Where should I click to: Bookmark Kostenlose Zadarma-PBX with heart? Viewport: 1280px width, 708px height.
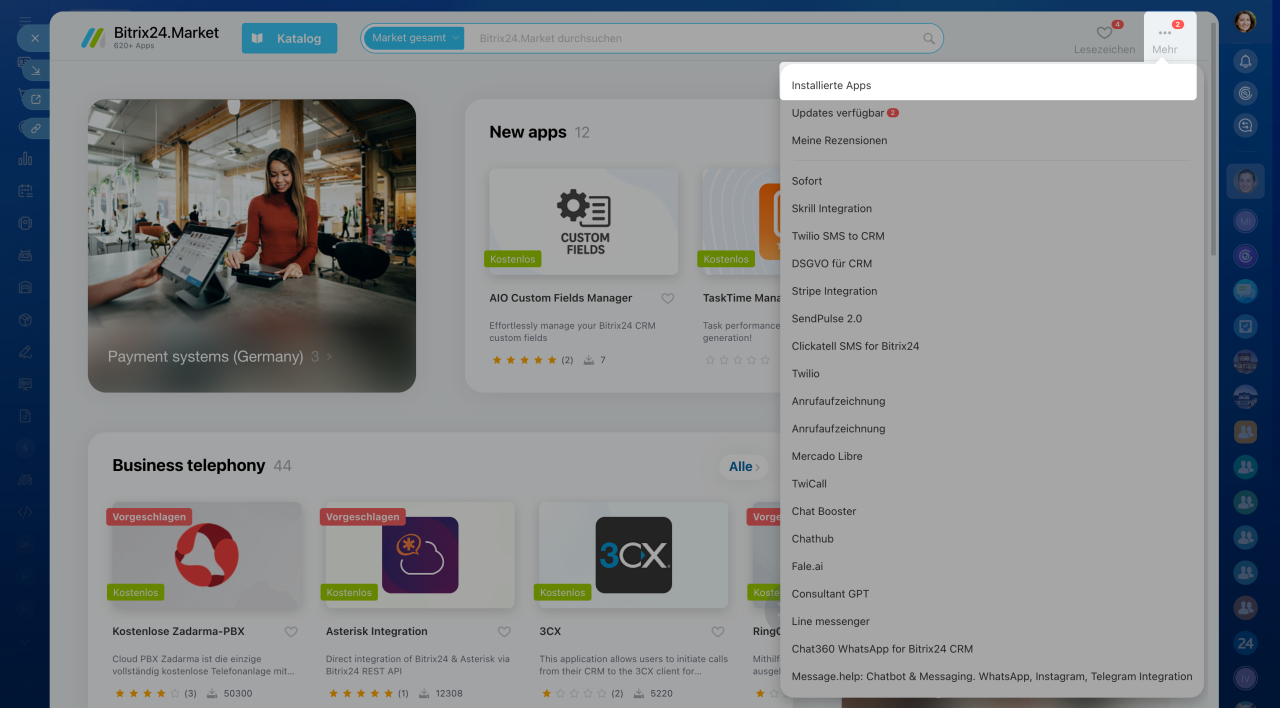[291, 632]
